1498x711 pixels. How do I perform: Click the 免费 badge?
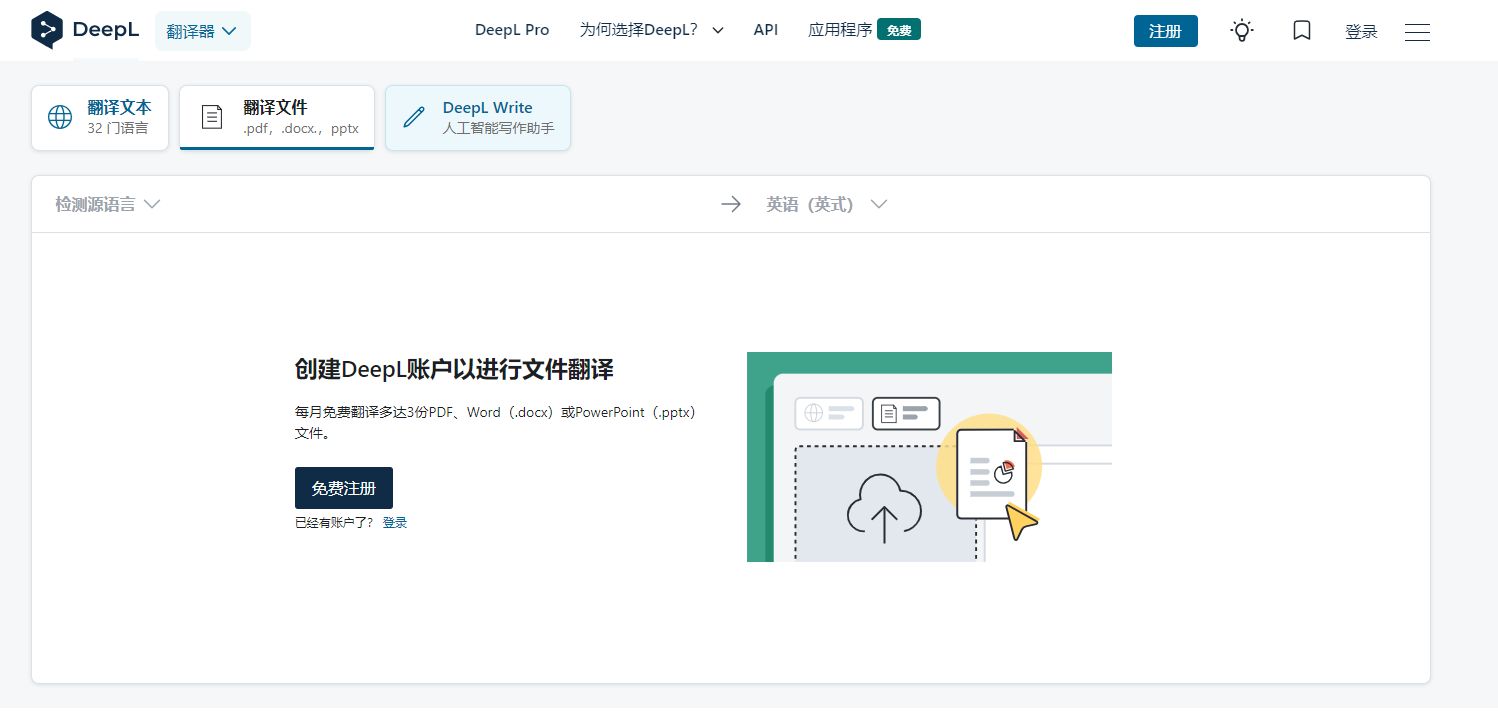(x=899, y=30)
